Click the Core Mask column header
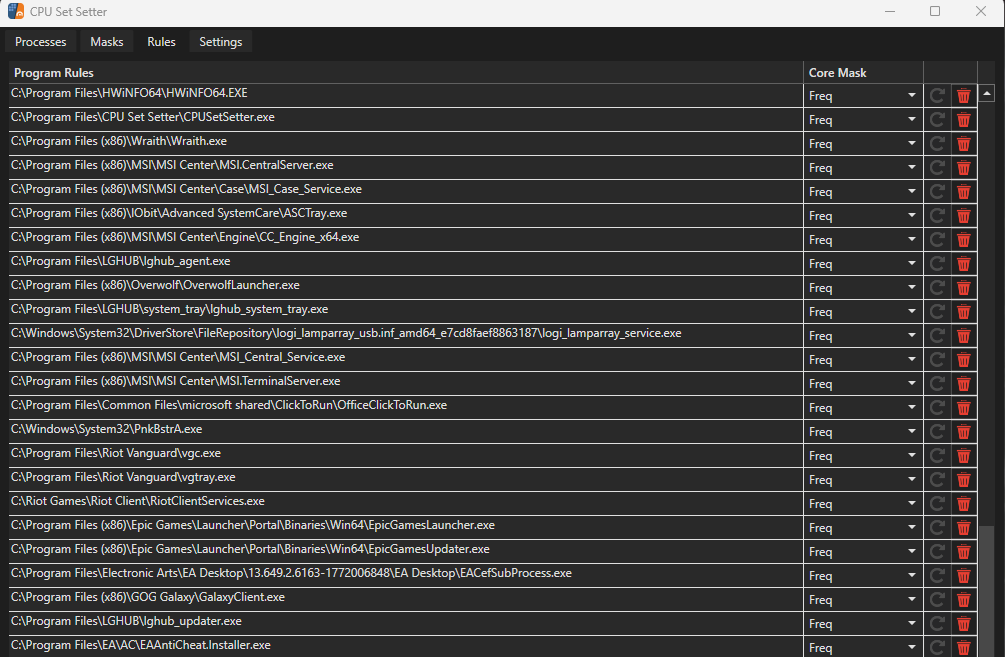This screenshot has height=657, width=1005. point(863,72)
